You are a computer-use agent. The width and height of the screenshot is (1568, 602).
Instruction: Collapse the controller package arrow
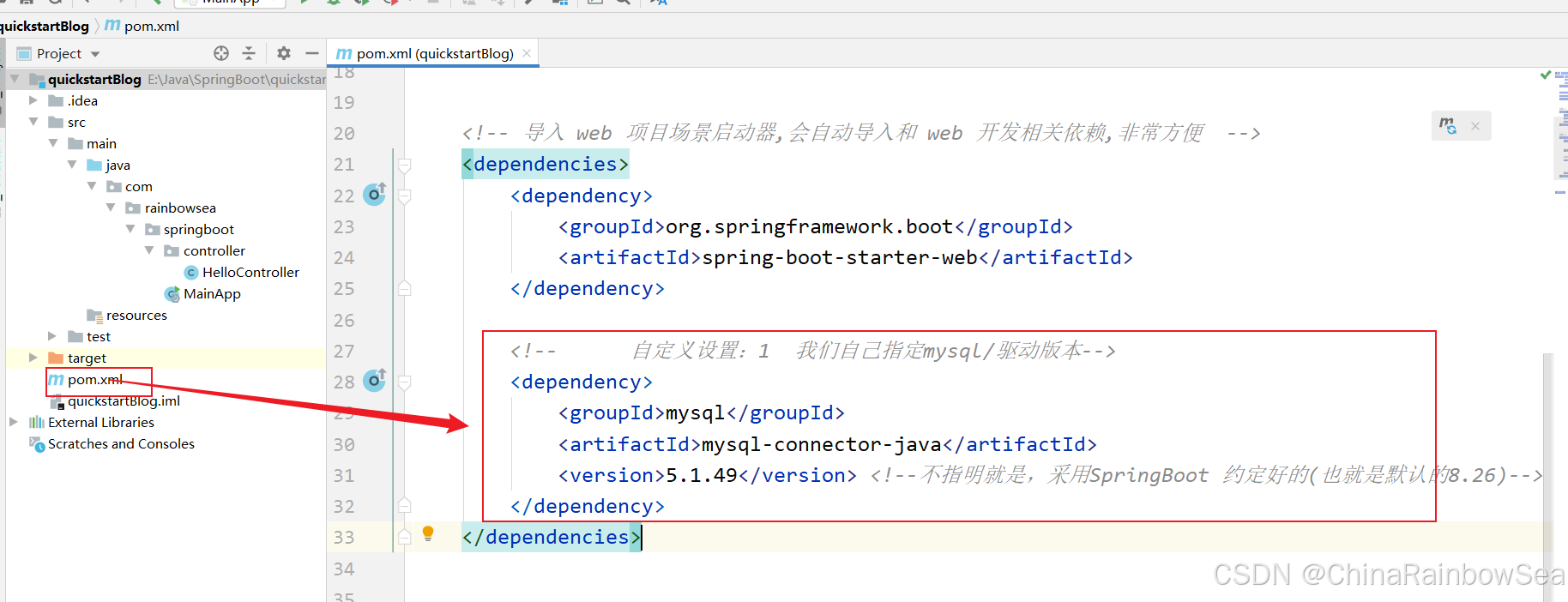(149, 250)
